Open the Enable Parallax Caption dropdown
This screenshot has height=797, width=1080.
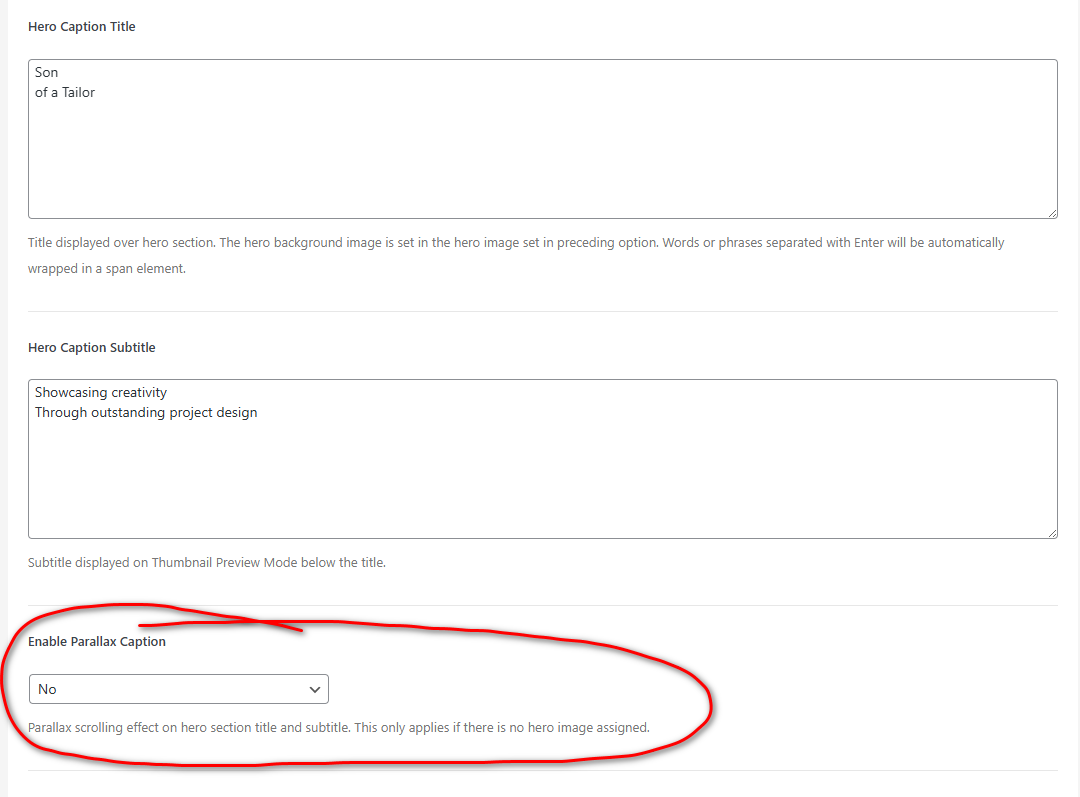click(x=178, y=689)
